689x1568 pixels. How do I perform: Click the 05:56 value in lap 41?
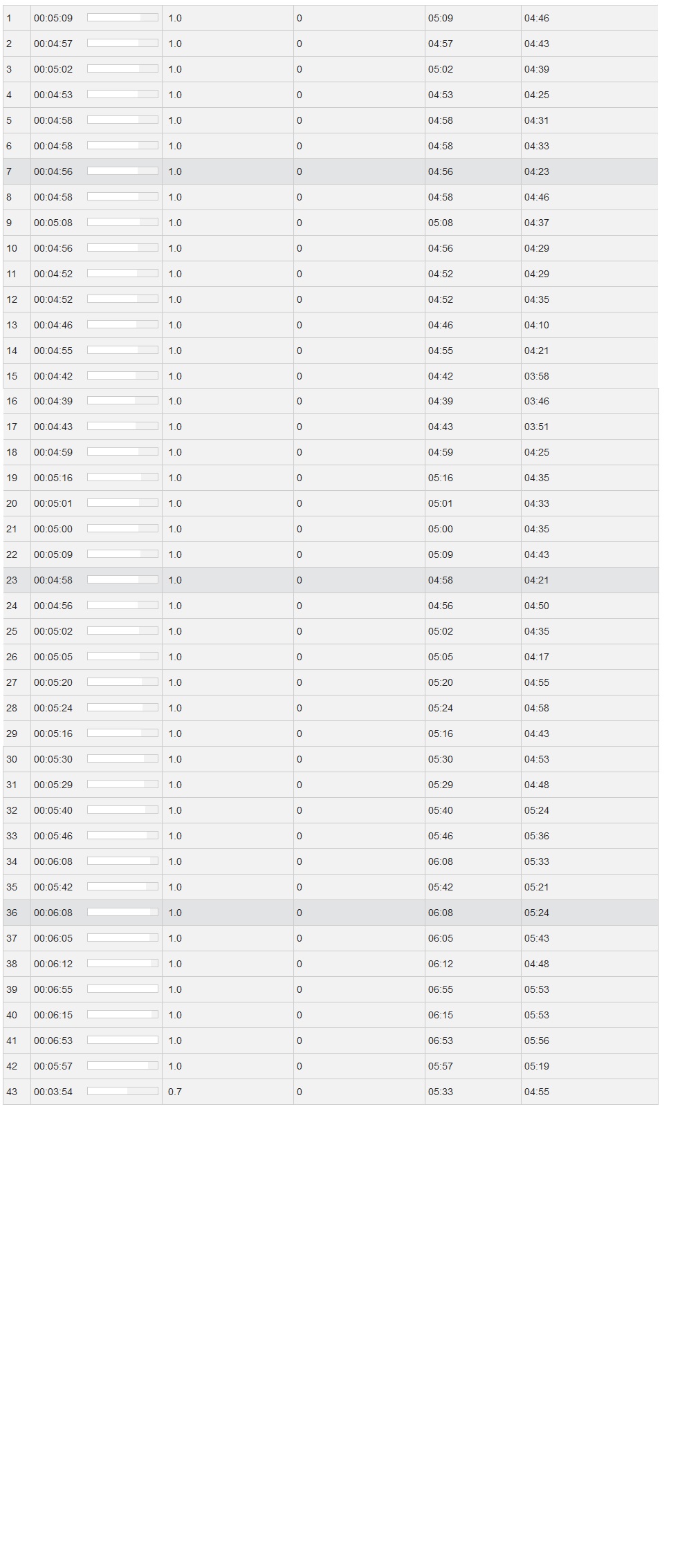tap(537, 1040)
